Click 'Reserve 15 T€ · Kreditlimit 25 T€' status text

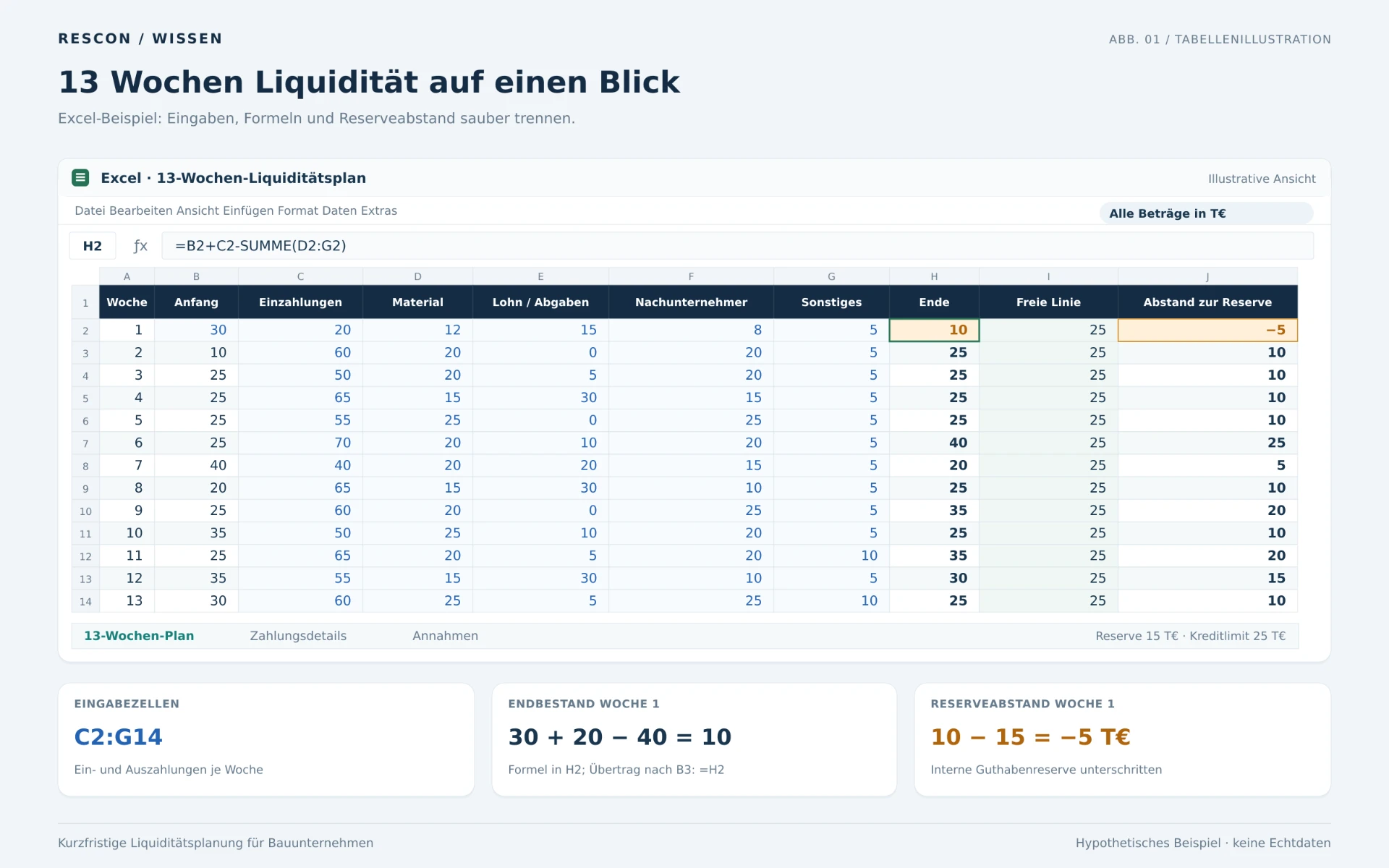coord(1190,636)
